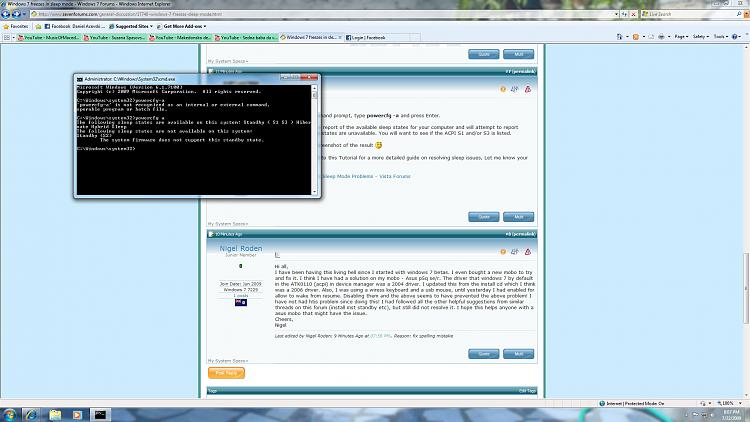
Task: Open the Help question mark menu
Action: click(737, 37)
